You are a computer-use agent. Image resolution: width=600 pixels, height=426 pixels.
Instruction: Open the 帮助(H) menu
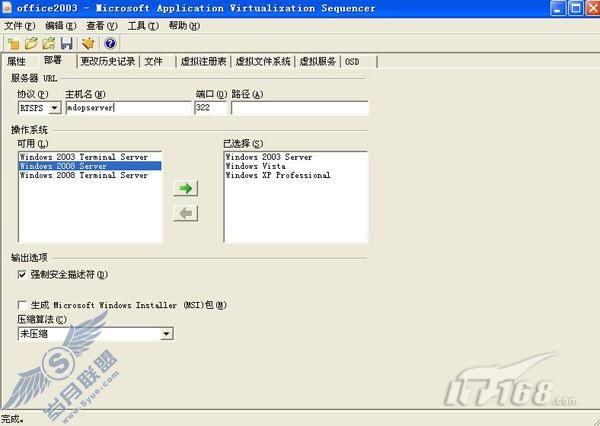pyautogui.click(x=184, y=26)
